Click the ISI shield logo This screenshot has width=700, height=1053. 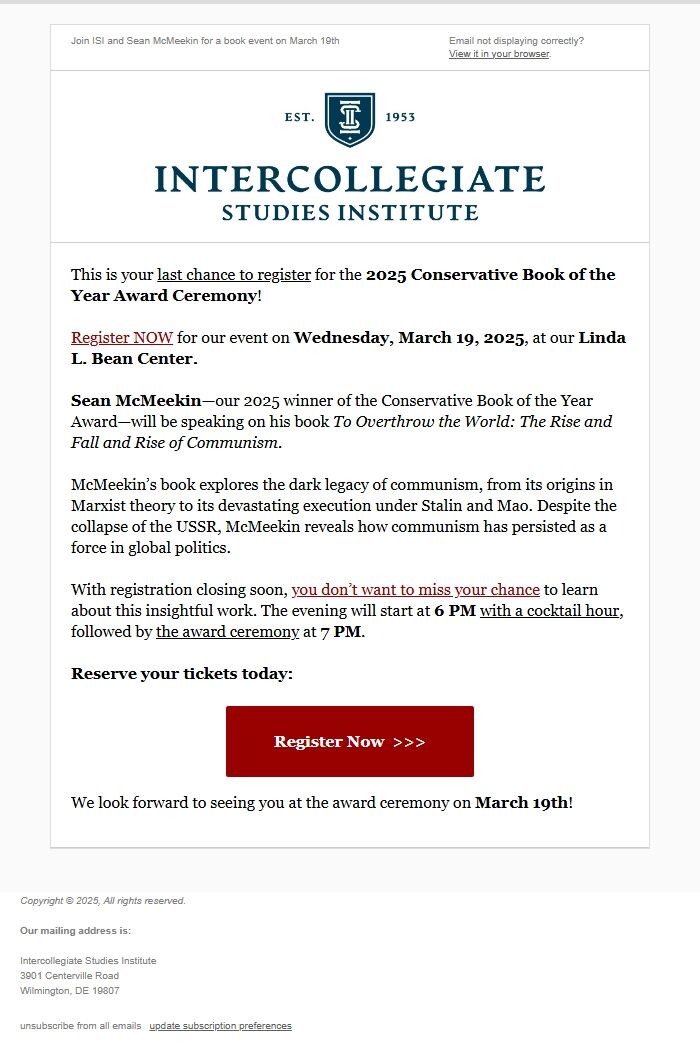click(x=349, y=116)
